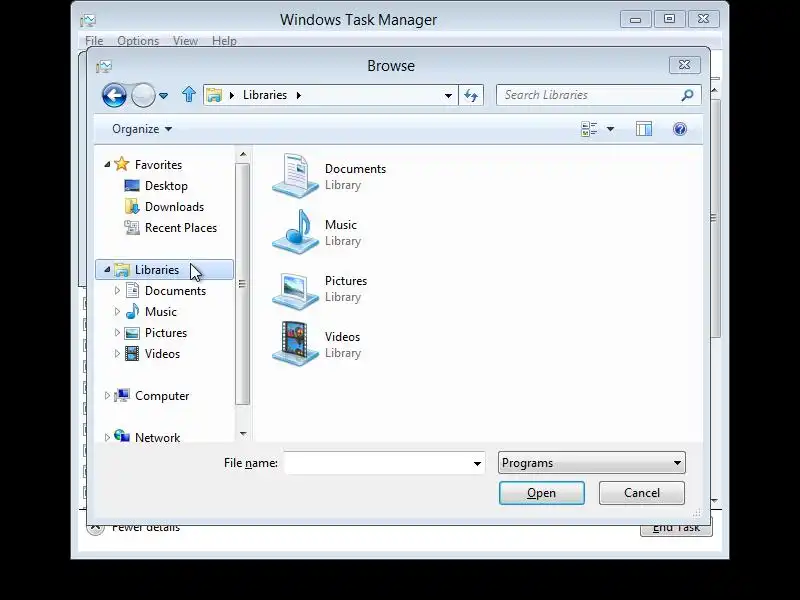Image resolution: width=800 pixels, height=600 pixels.
Task: Expand the Computer tree node
Action: pyautogui.click(x=107, y=395)
